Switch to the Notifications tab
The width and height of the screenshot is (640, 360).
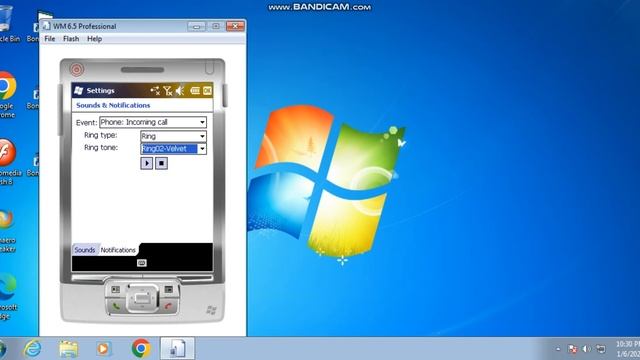point(118,250)
